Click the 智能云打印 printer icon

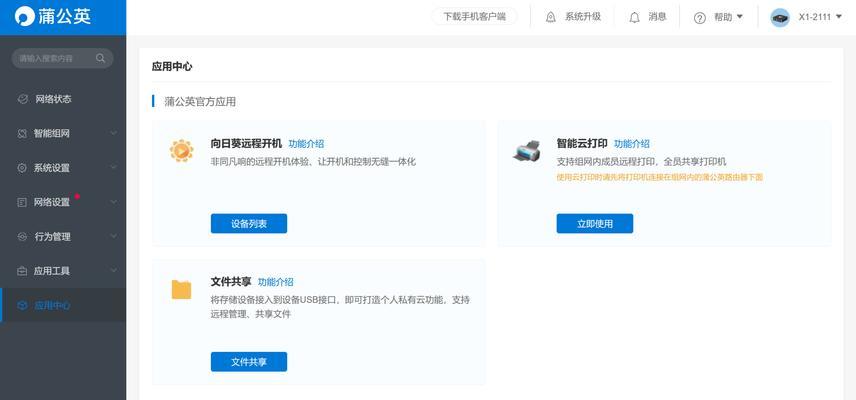pyautogui.click(x=527, y=150)
